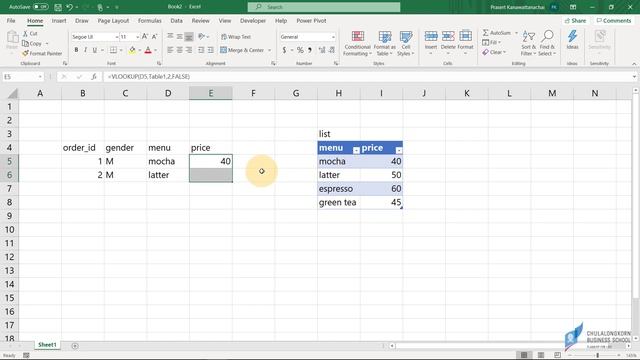Click the Save icon in title bar

click(58, 7)
